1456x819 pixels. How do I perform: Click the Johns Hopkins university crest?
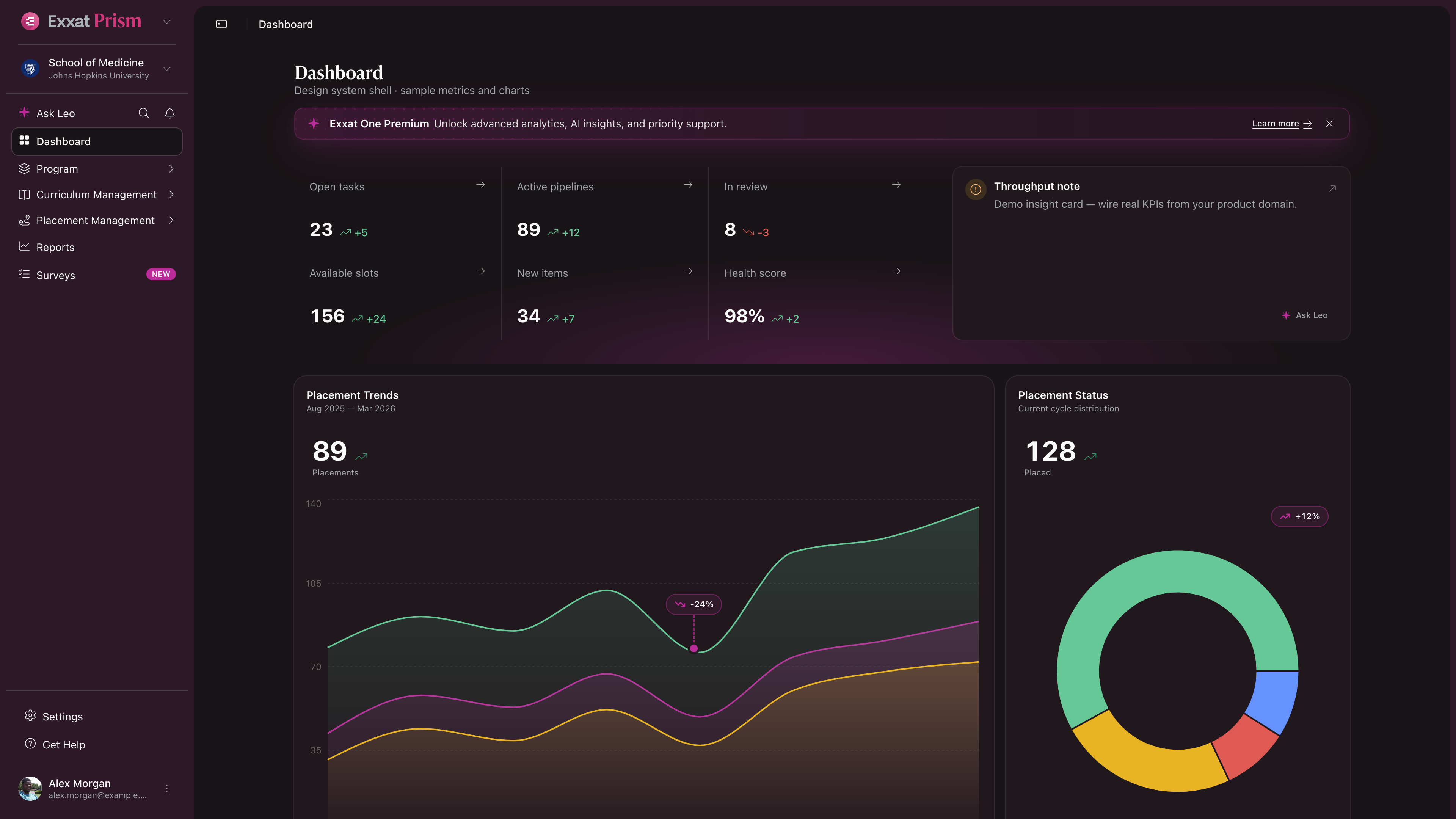point(30,68)
